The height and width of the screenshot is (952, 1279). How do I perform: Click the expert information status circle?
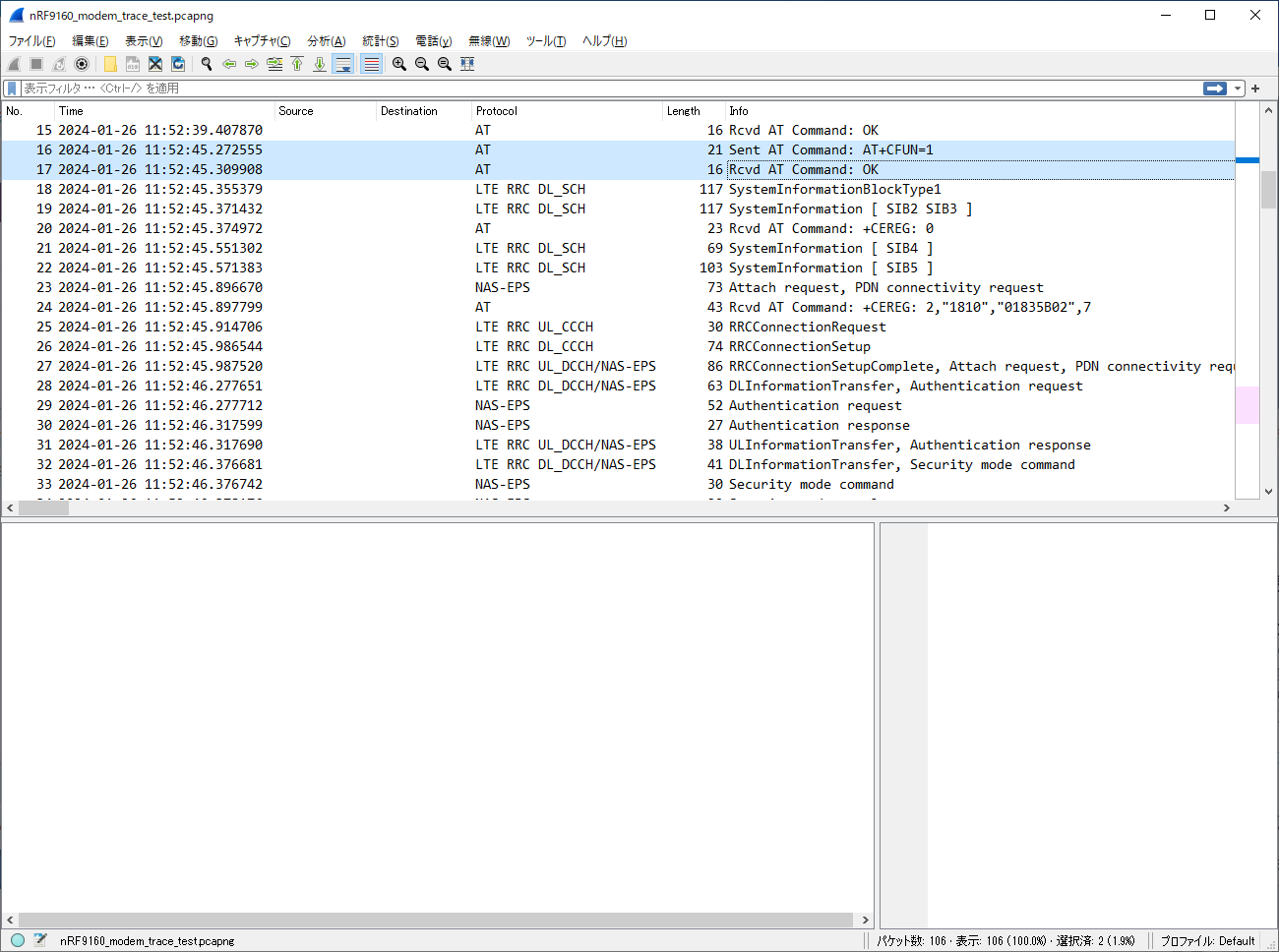pyautogui.click(x=18, y=940)
